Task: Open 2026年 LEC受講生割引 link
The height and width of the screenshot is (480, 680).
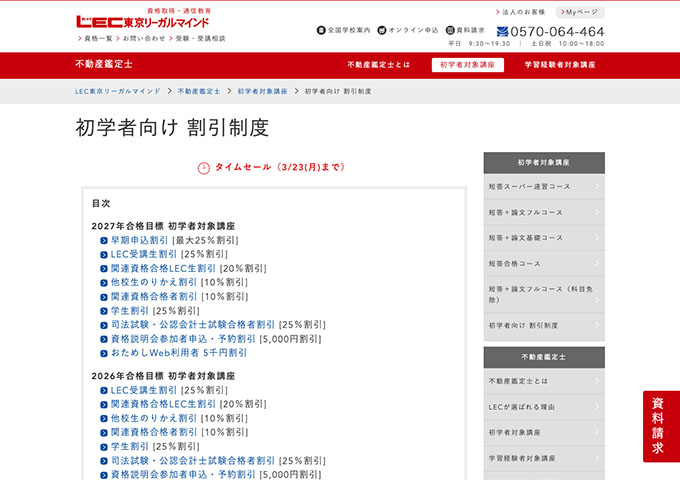Action: click(144, 390)
